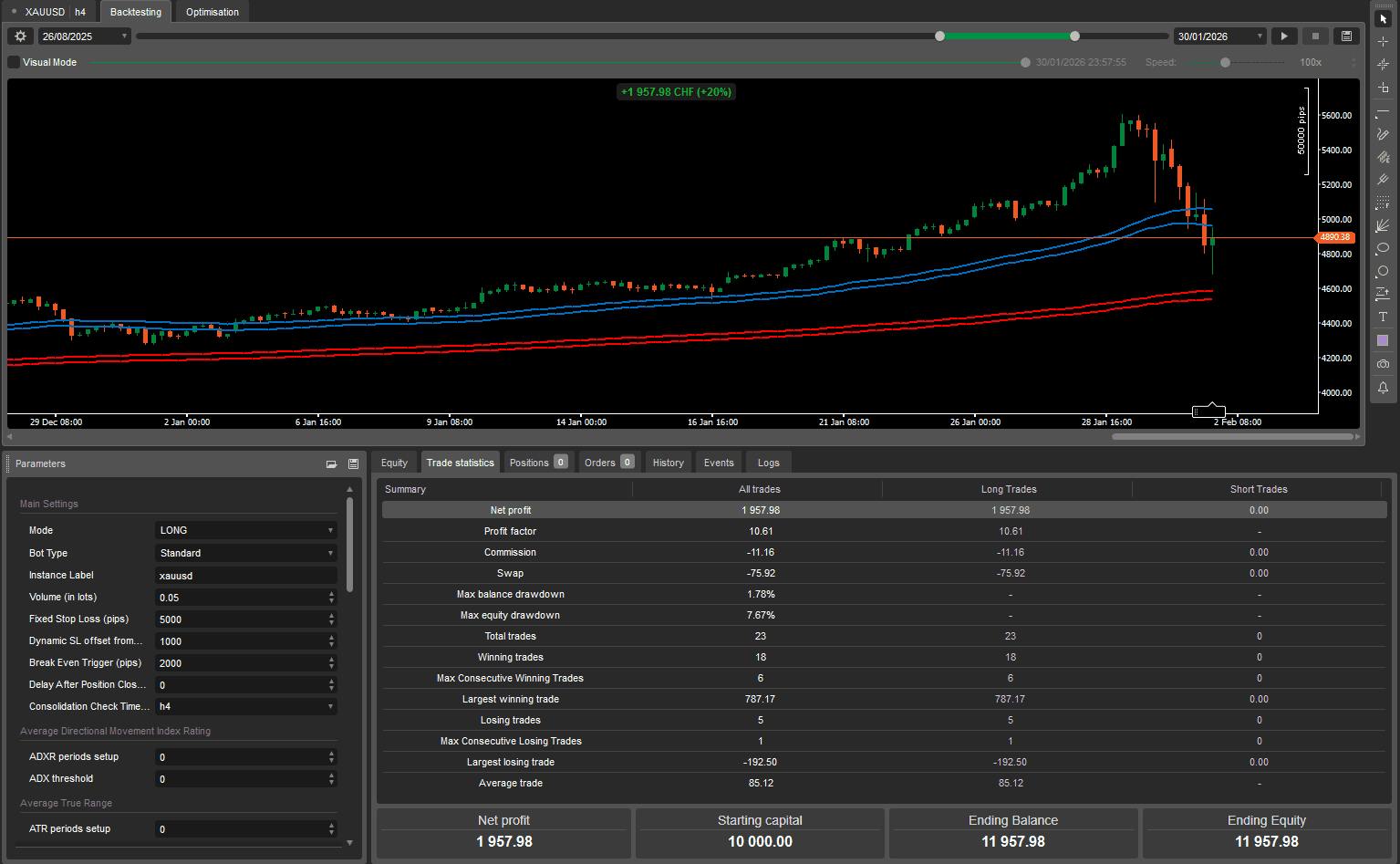The width and height of the screenshot is (1400, 864).
Task: Choose the dashed crosshair tool below the simple crosshair
Action: click(x=1383, y=65)
